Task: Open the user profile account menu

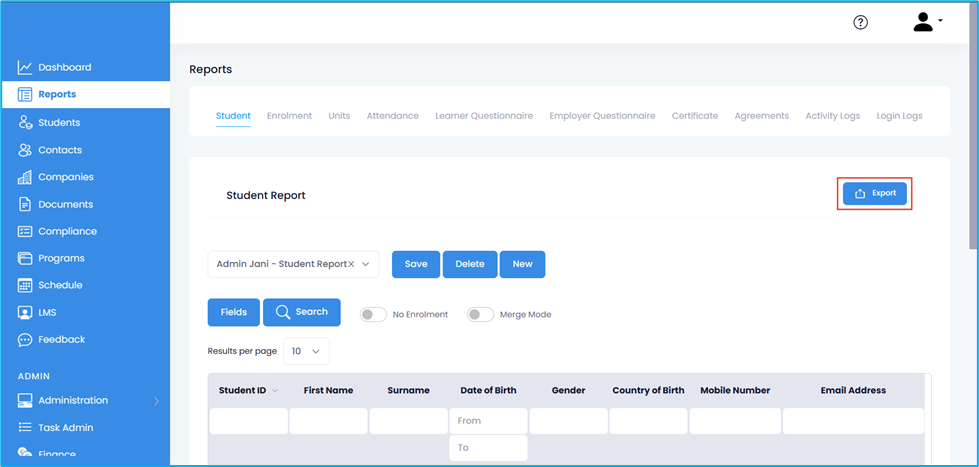Action: [927, 22]
